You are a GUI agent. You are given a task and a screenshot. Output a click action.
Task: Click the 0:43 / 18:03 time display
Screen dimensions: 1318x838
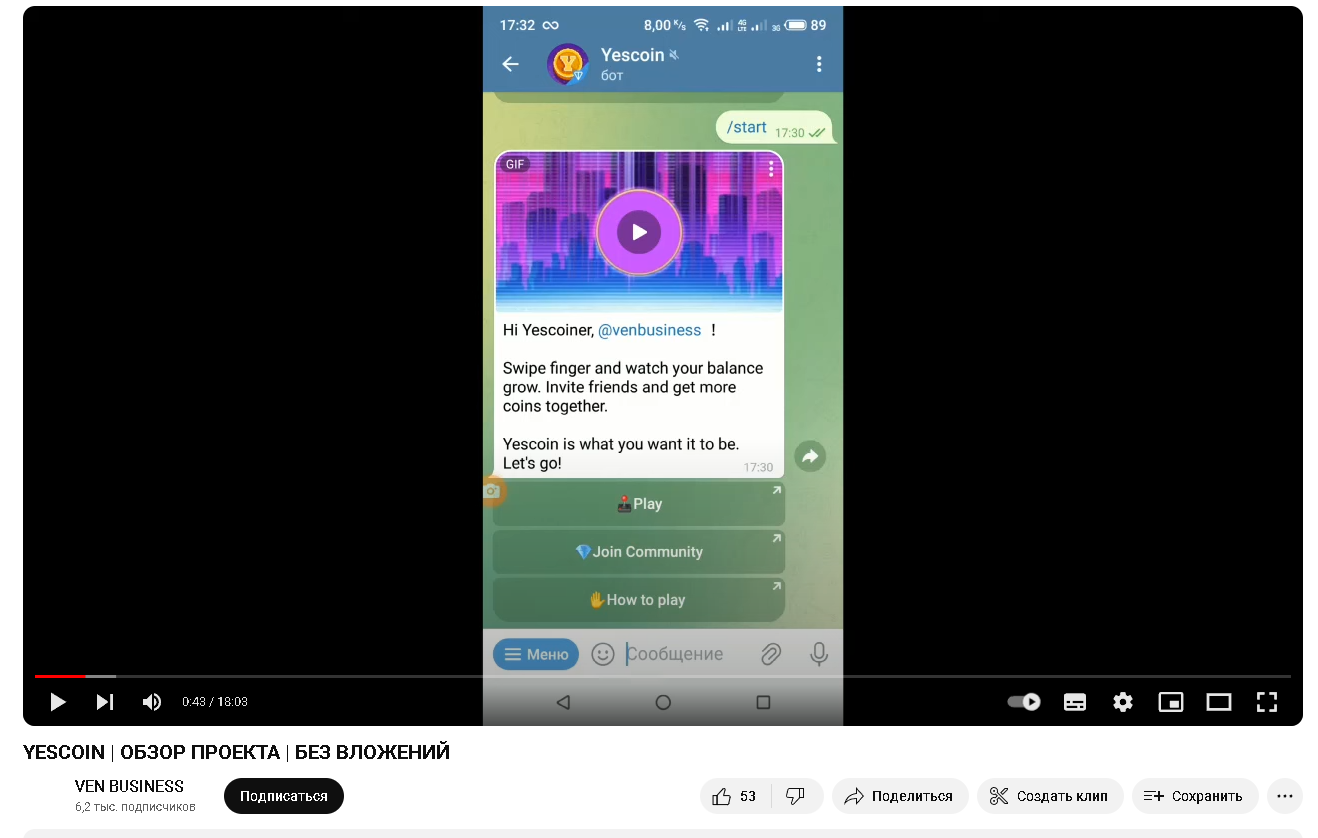tap(215, 702)
